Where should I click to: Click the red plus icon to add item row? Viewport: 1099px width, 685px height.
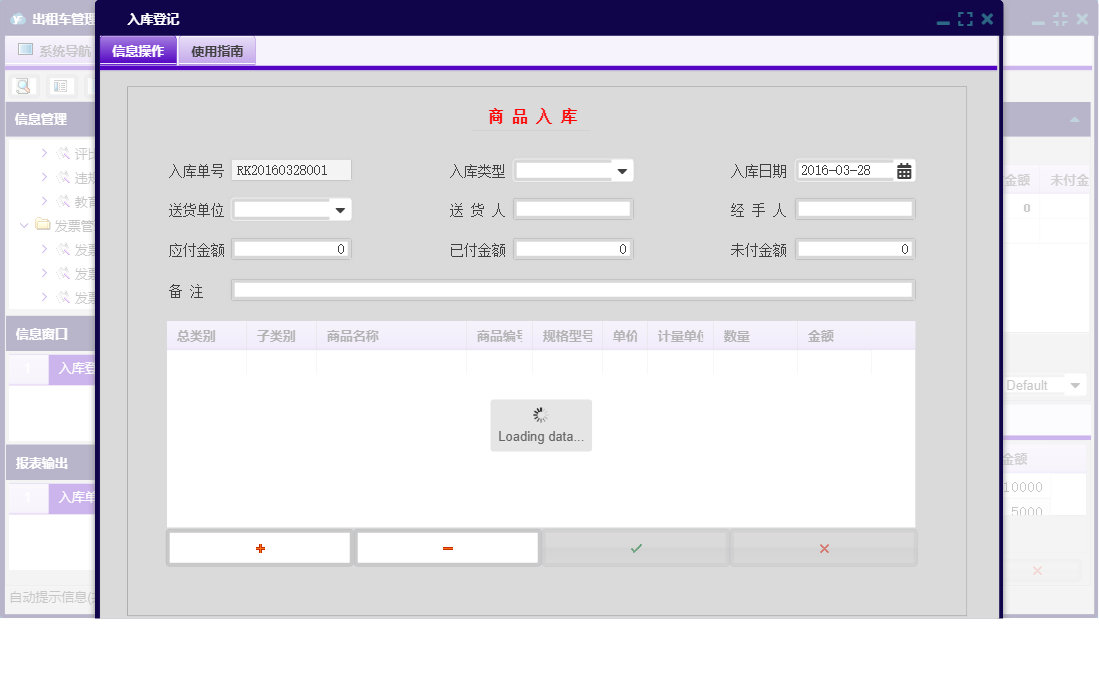259,547
